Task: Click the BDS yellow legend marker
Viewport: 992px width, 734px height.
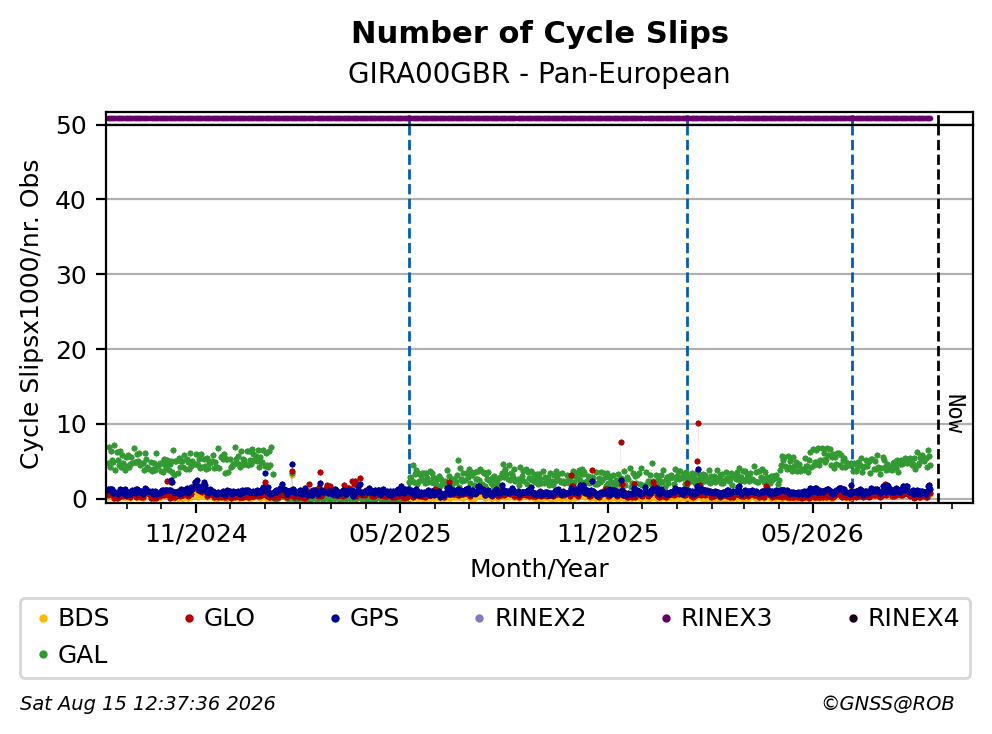Action: tap(43, 618)
